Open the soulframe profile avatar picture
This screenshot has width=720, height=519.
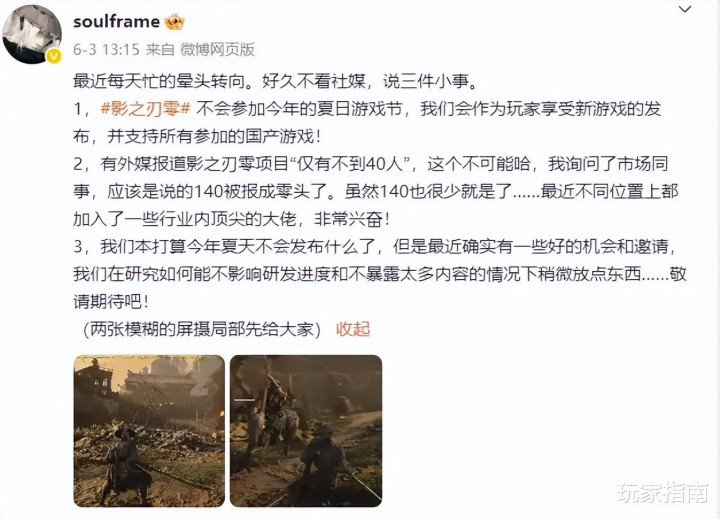32,34
